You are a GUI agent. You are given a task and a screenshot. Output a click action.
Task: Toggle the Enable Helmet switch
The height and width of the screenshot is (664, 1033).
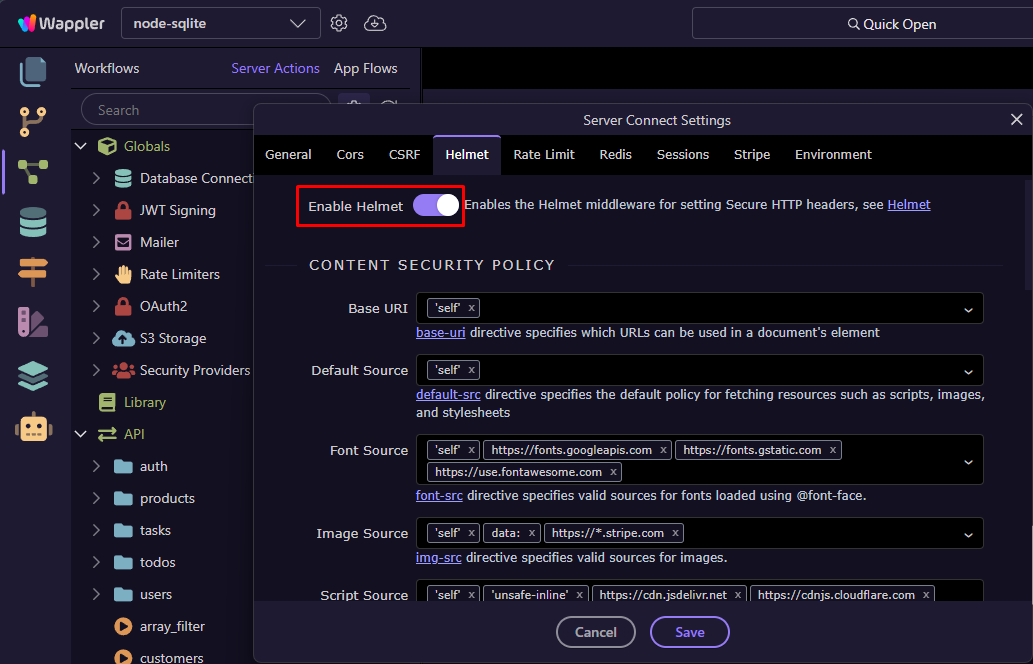436,205
